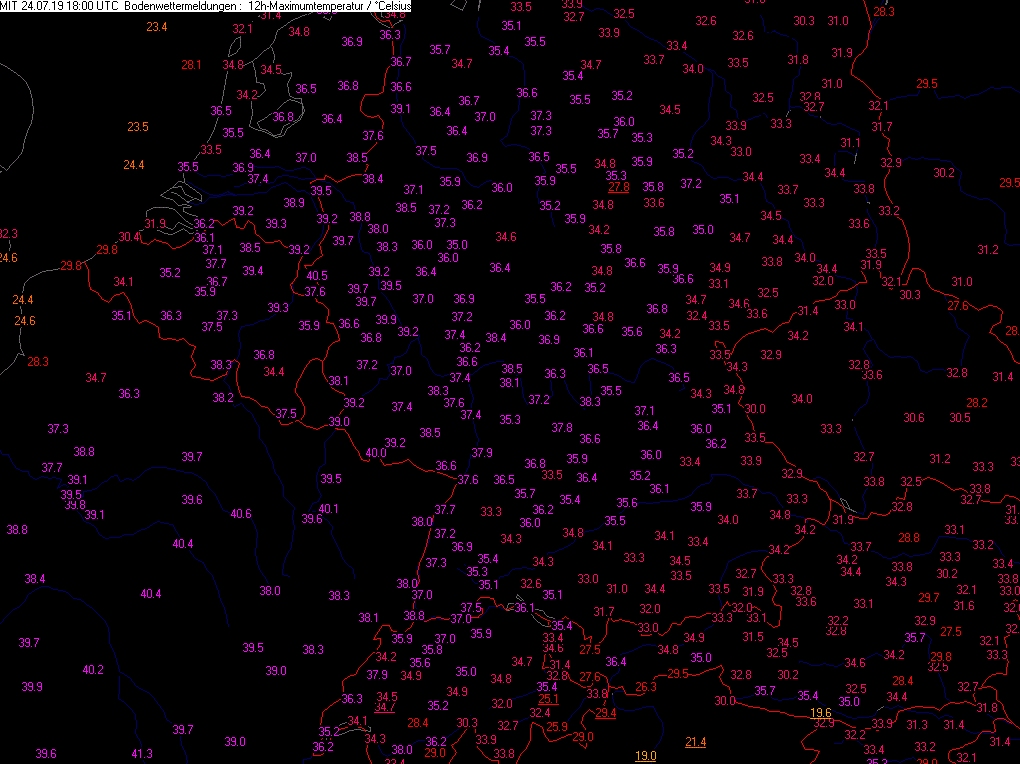Click the underlined orange 19.0 reading
The height and width of the screenshot is (764, 1020).
646,755
